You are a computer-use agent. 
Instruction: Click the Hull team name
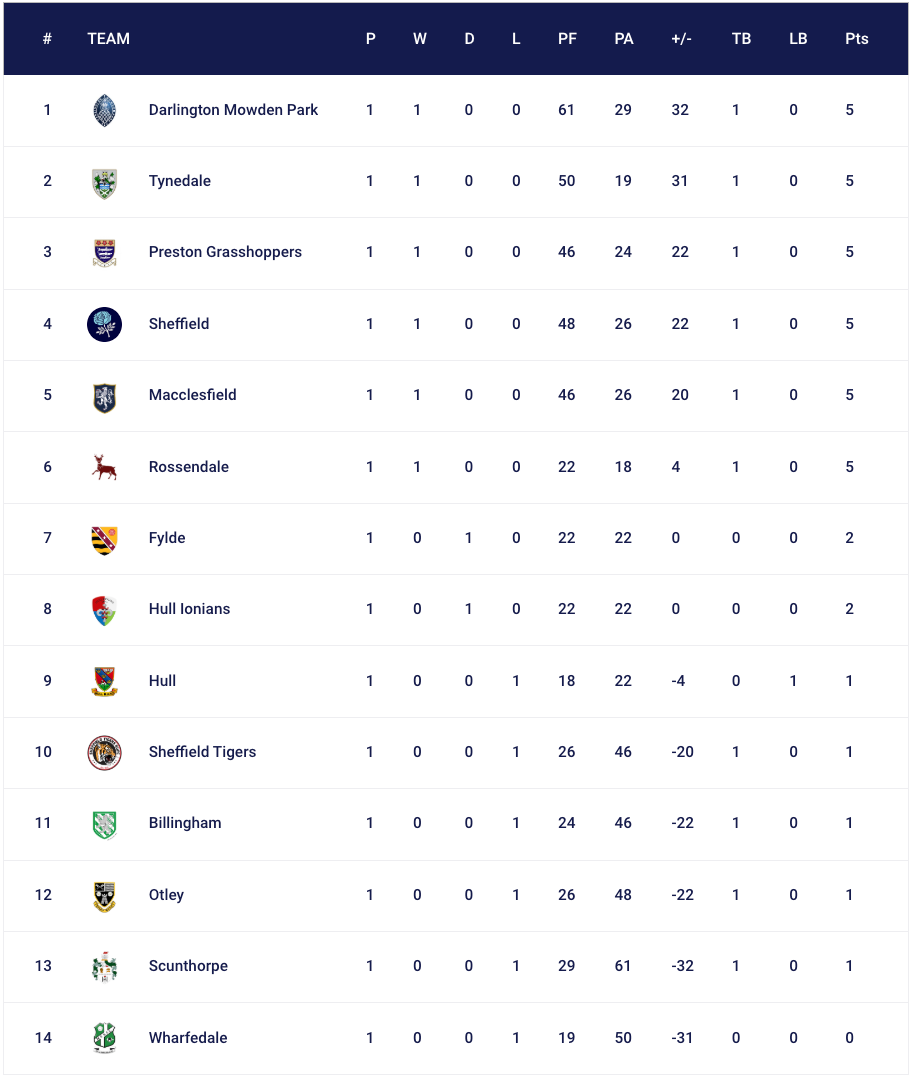[162, 681]
